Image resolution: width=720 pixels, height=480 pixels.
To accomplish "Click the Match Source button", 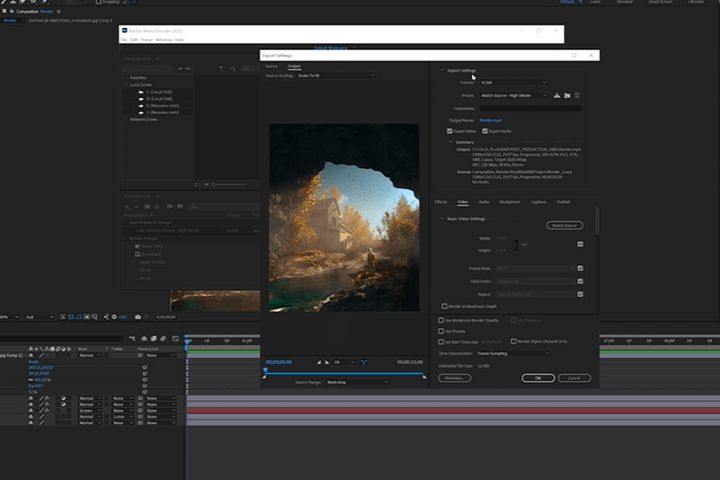I will (x=564, y=226).
